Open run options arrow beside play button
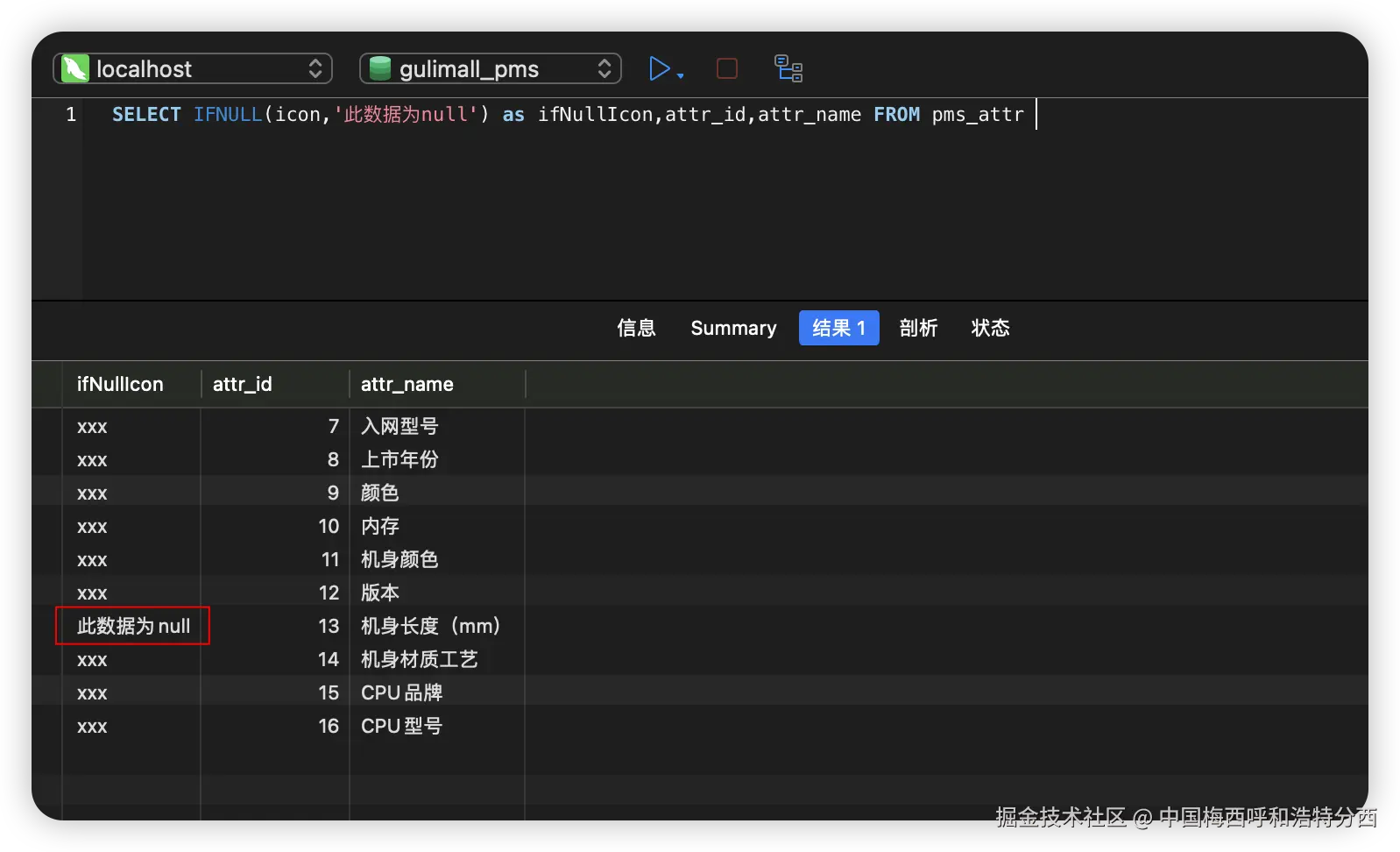This screenshot has width=1400, height=852. pos(681,75)
